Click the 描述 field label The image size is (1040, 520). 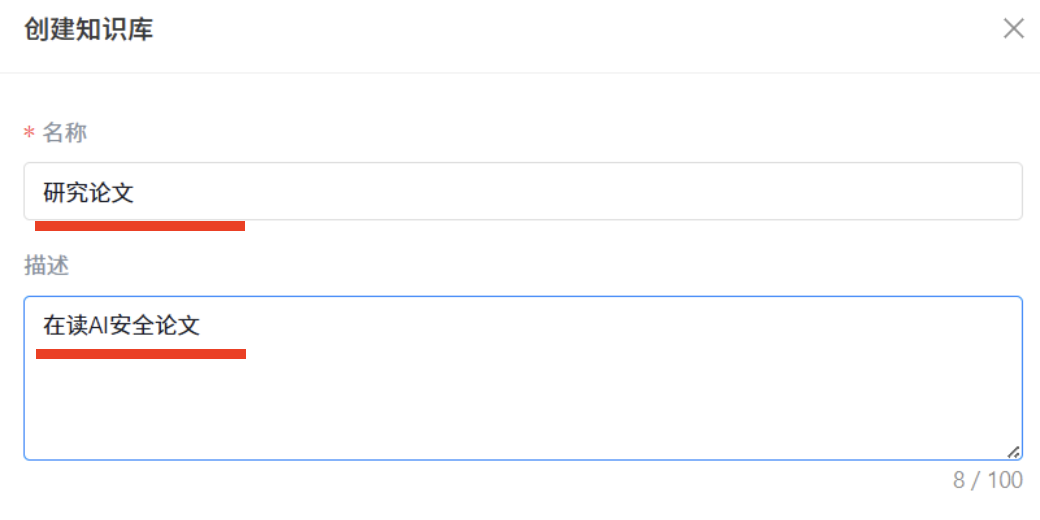[x=46, y=265]
